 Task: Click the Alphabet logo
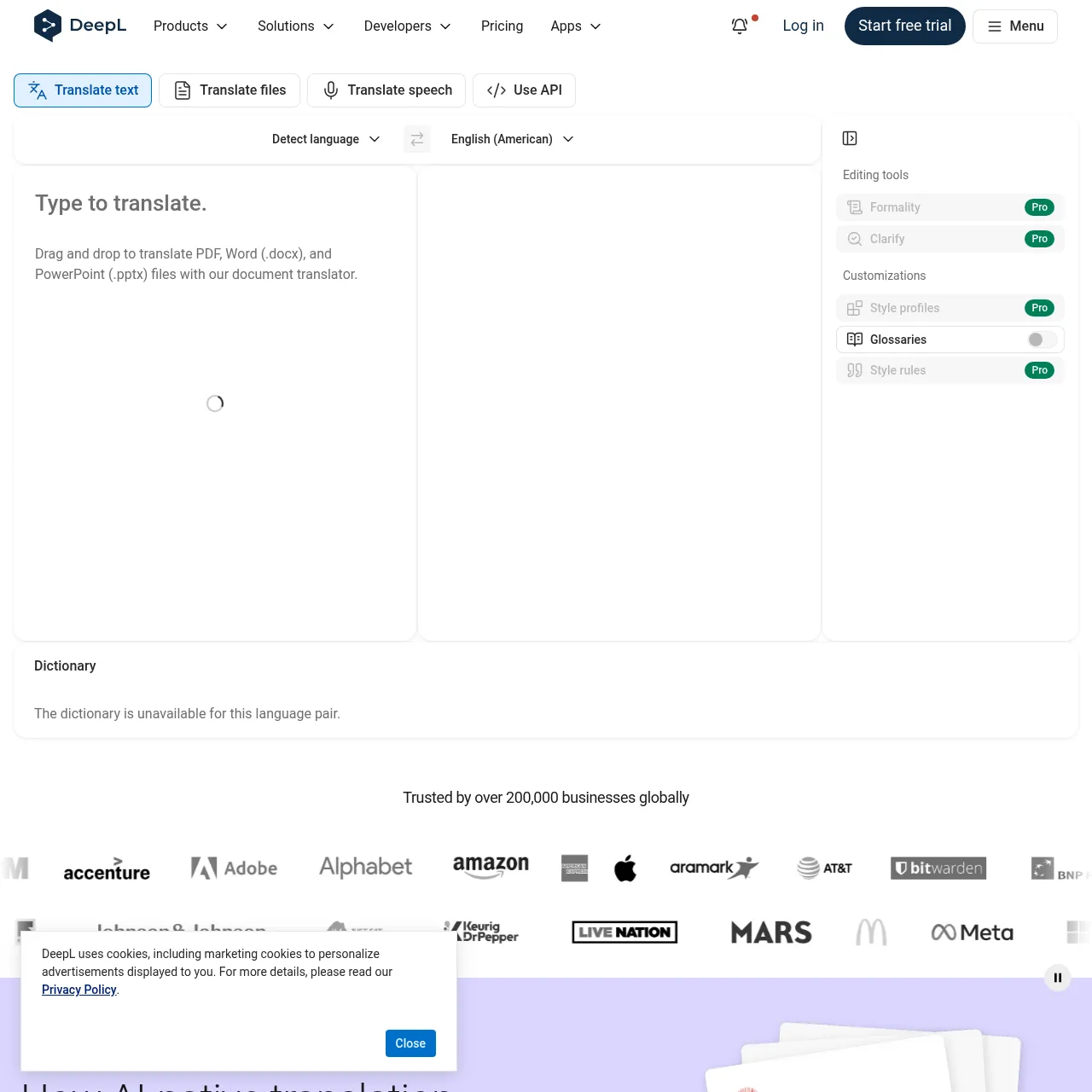coord(365,867)
